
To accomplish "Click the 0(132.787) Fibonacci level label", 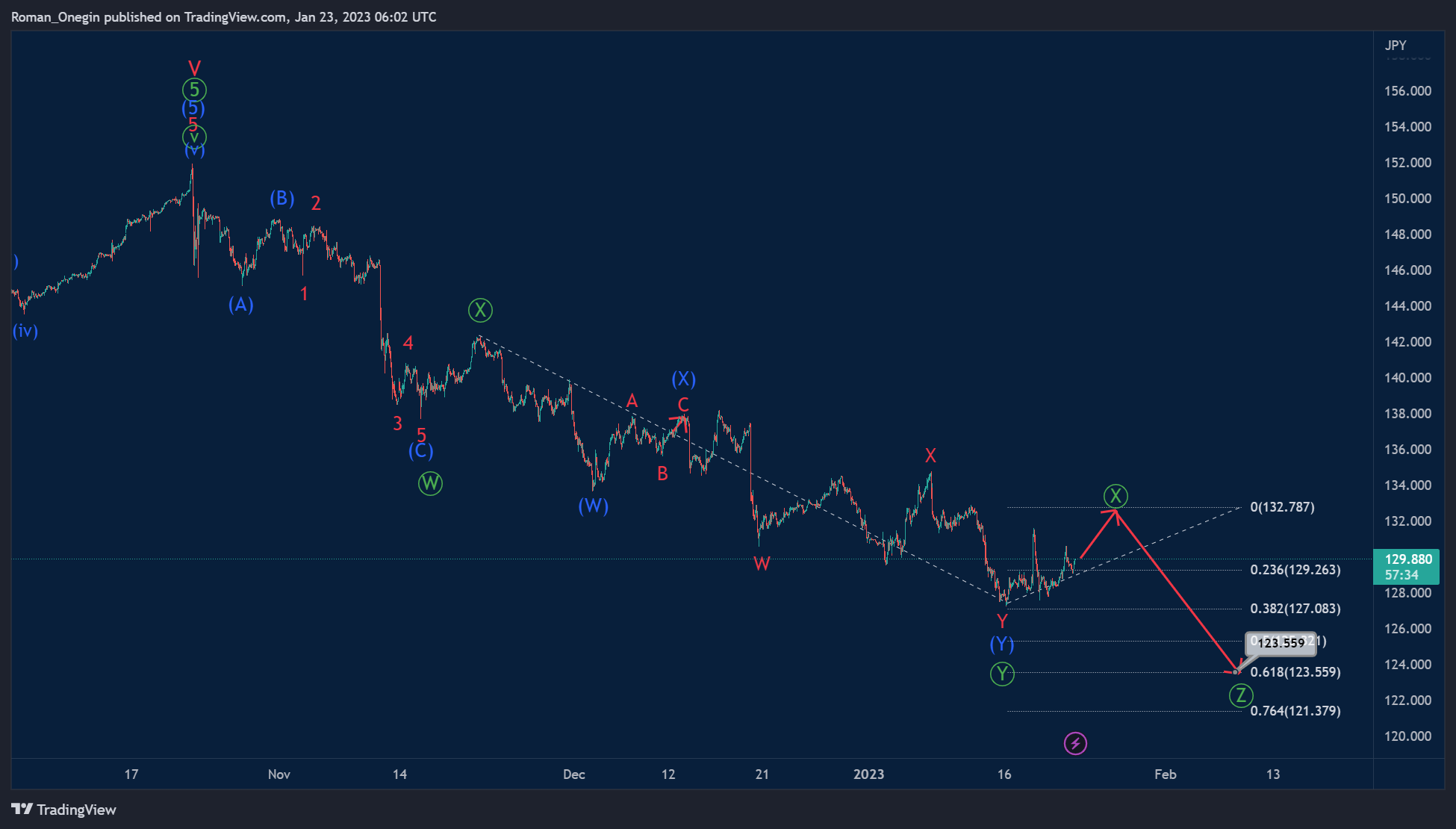I will click(x=1282, y=507).
